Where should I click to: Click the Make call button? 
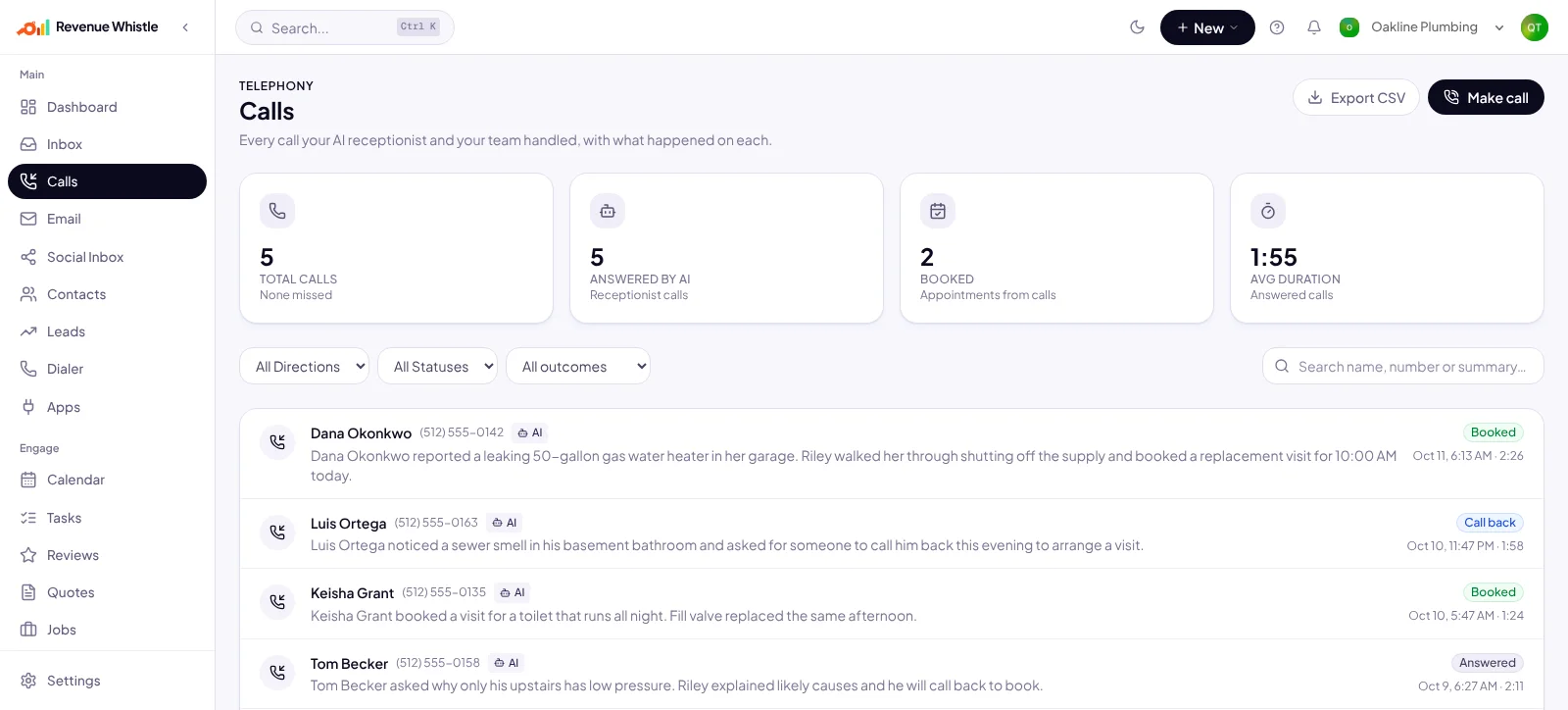pyautogui.click(x=1486, y=97)
